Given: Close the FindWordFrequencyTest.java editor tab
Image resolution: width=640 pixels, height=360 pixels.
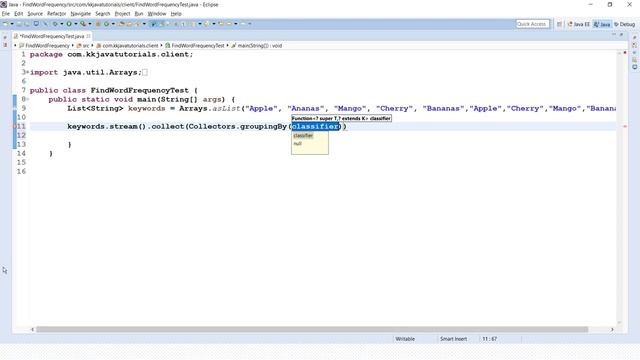Looking at the screenshot, I should [x=88, y=36].
